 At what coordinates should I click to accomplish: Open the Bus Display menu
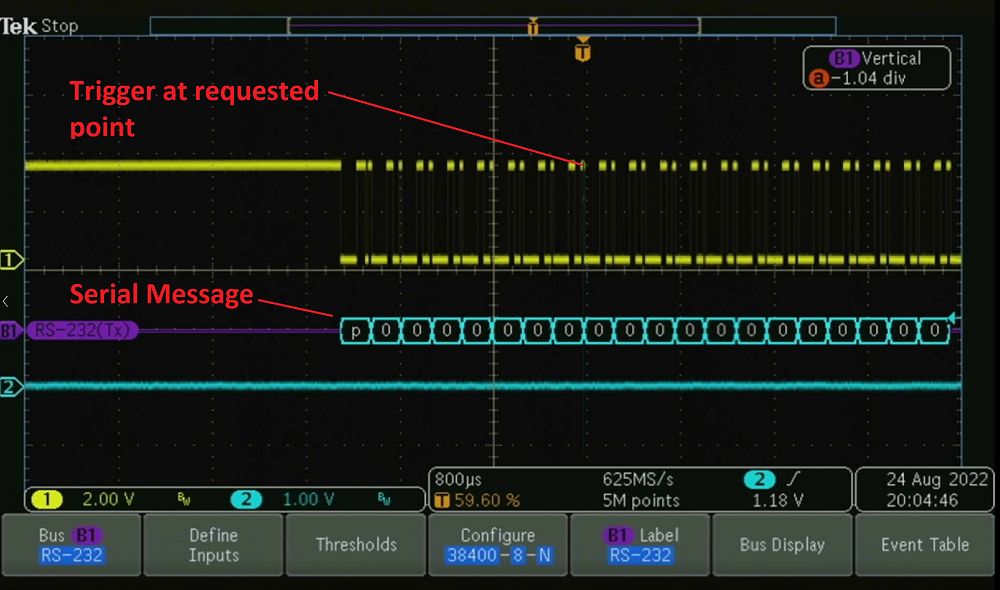pyautogui.click(x=782, y=545)
